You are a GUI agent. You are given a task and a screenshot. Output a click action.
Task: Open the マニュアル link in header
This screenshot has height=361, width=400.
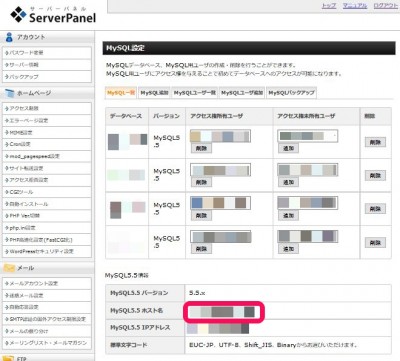tap(355, 6)
